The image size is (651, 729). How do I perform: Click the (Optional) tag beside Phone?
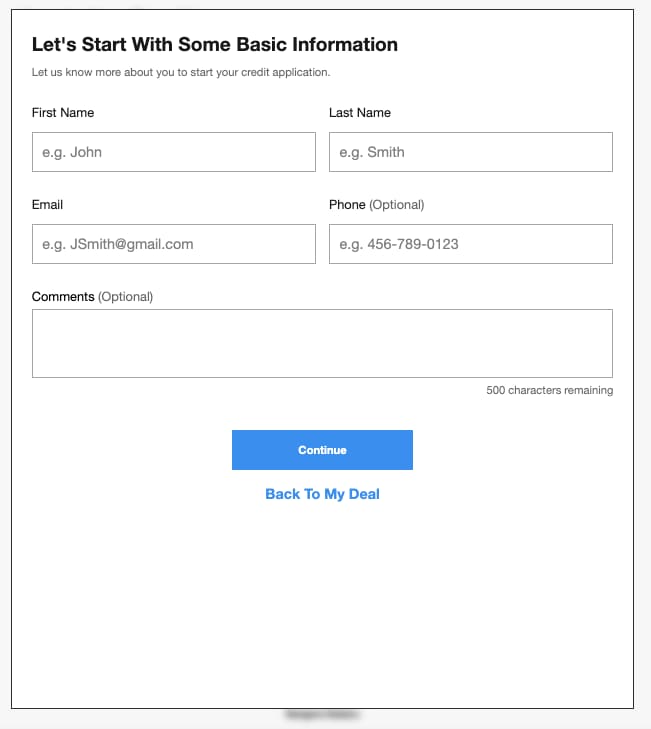tap(397, 205)
